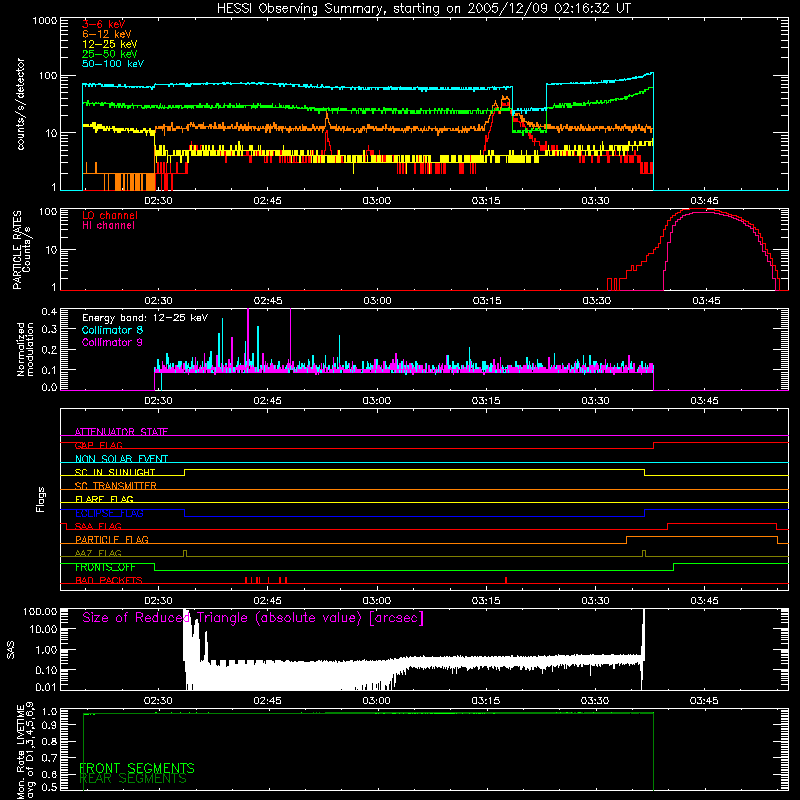Click the 03:45 tick under particle rates plot
Image resolution: width=800 pixels, height=800 pixels.
pyautogui.click(x=706, y=301)
